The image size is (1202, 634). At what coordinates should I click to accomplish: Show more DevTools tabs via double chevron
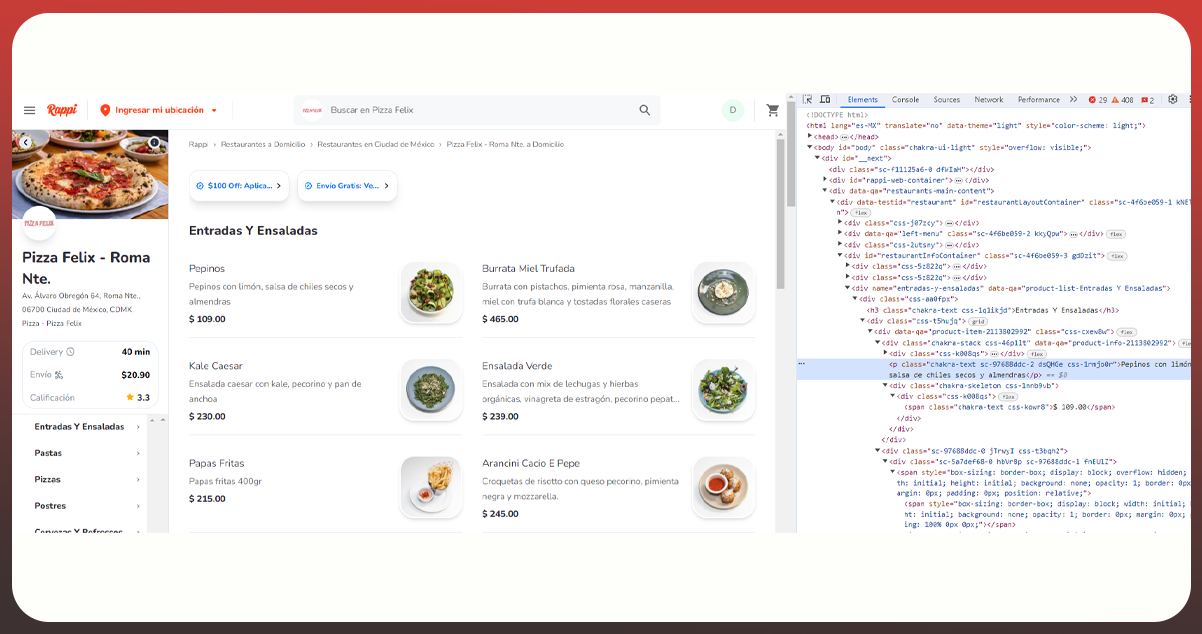[x=1073, y=100]
